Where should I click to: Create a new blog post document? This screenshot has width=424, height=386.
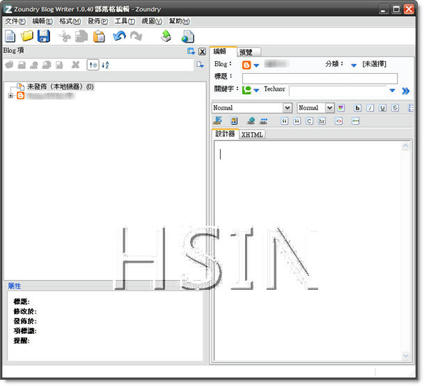(x=10, y=36)
